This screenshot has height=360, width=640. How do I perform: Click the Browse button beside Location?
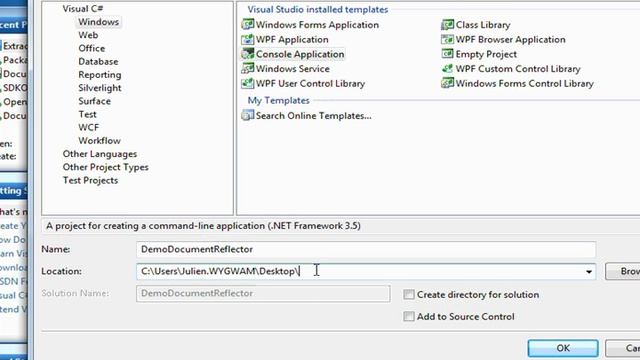(x=622, y=271)
